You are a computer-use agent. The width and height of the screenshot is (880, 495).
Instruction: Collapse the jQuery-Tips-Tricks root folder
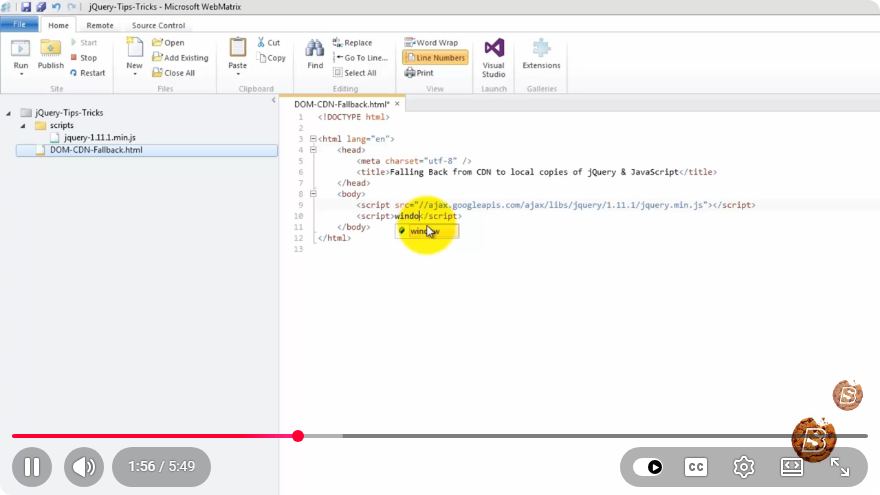8,113
